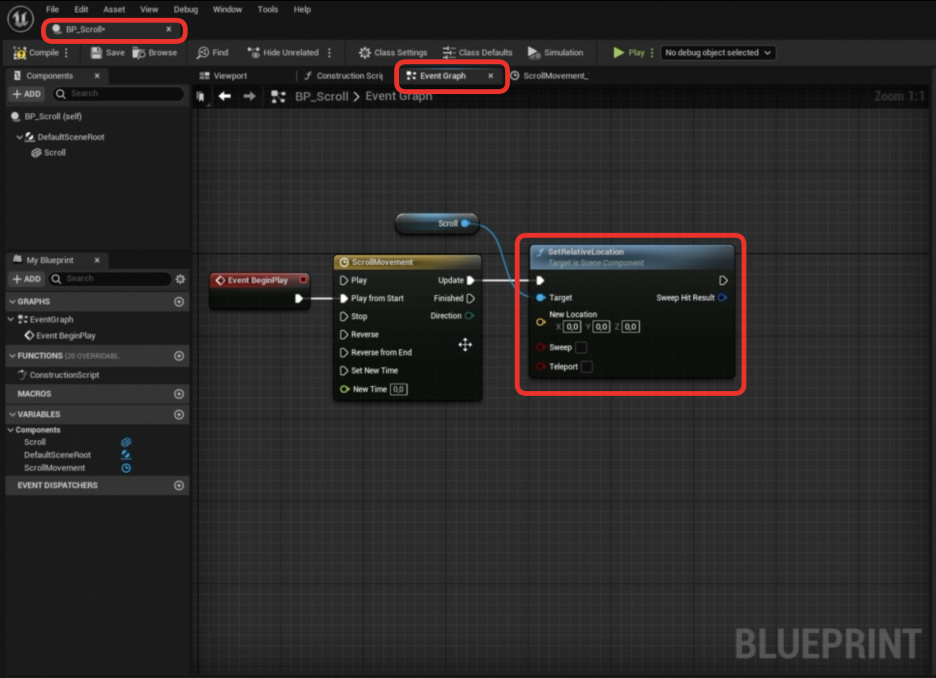The height and width of the screenshot is (678, 936).
Task: Open My Blueprint settings gear
Action: (180, 279)
